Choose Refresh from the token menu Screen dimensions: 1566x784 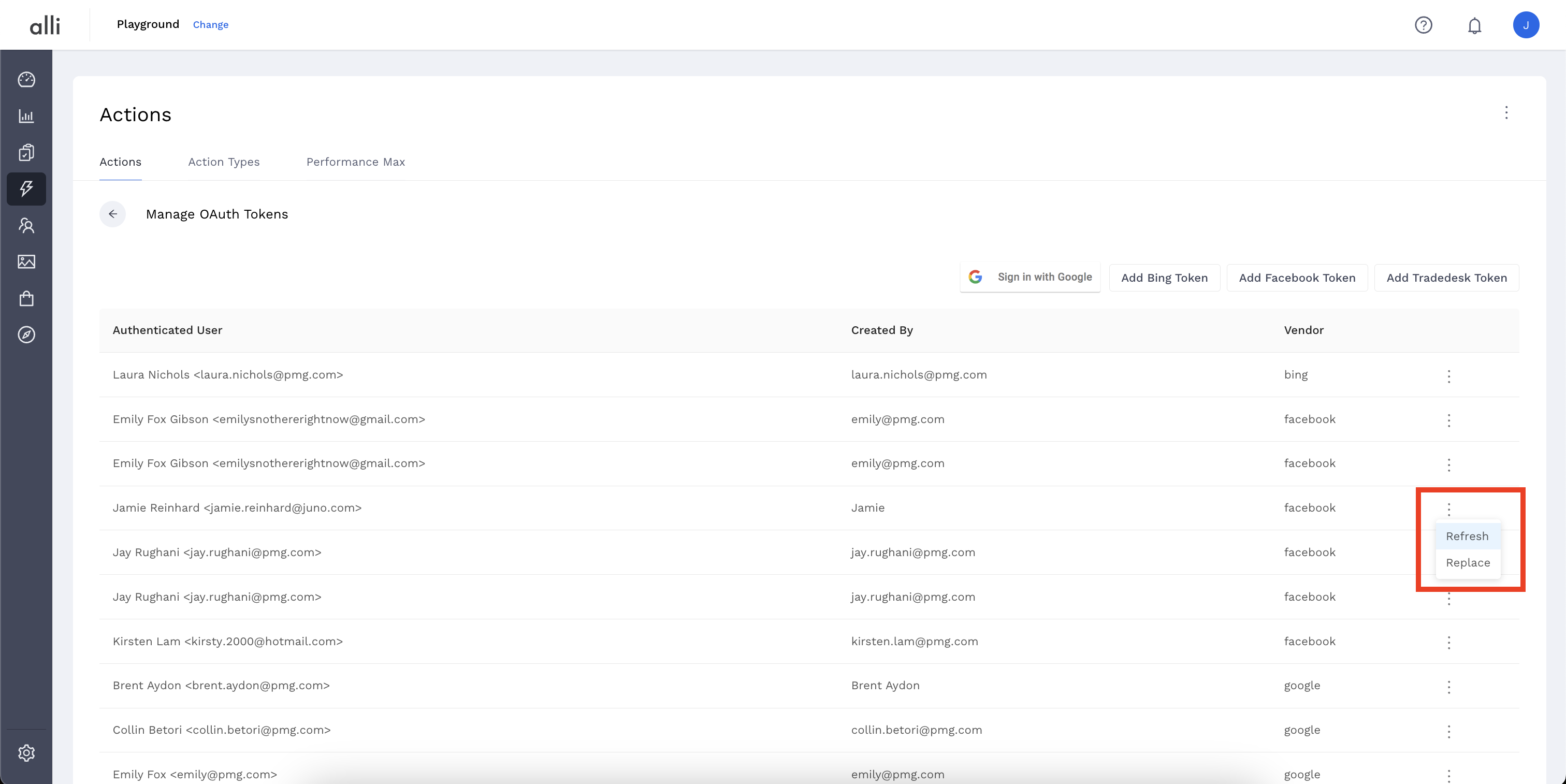pos(1467,536)
